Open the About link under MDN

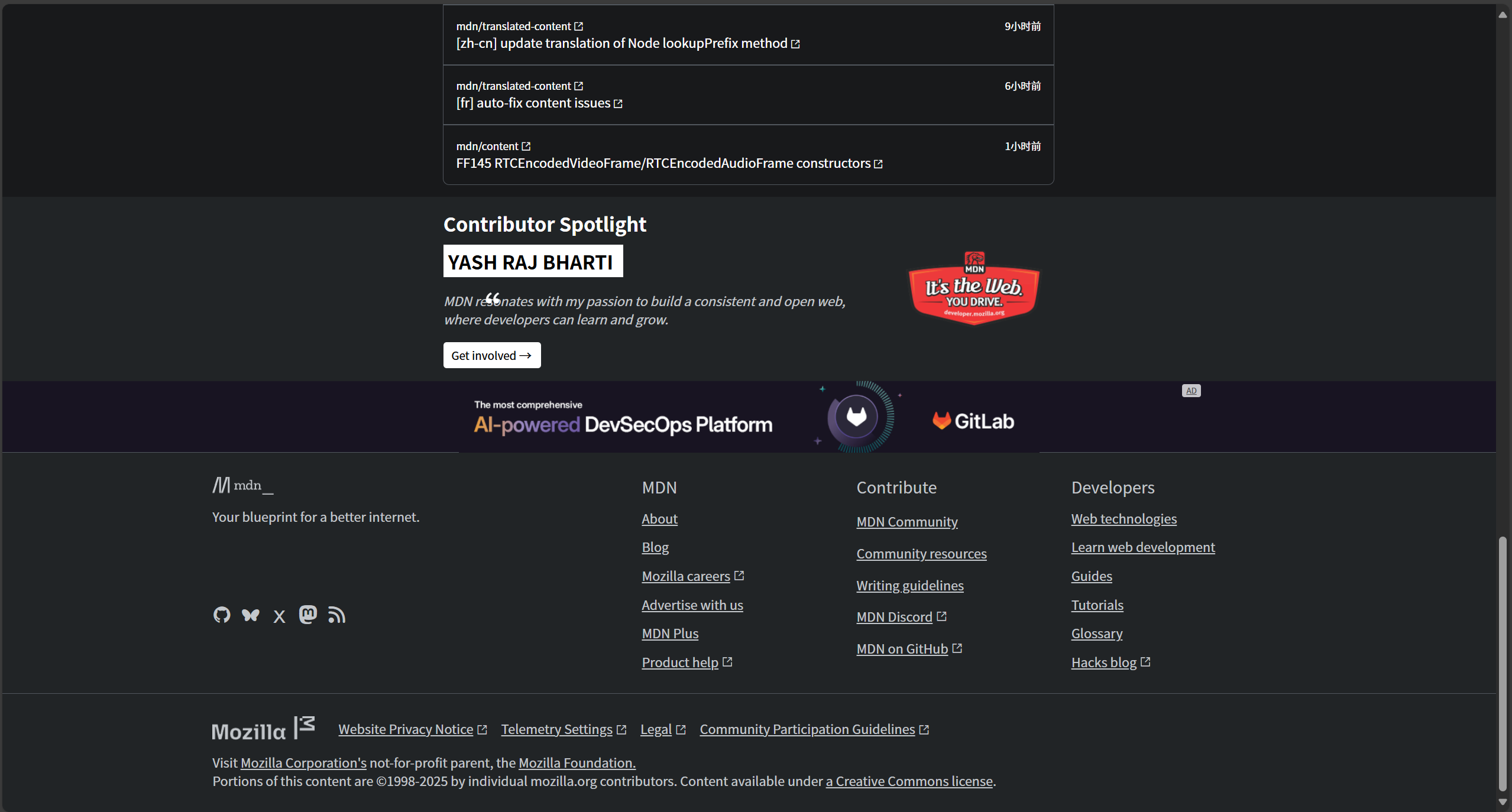(x=659, y=519)
